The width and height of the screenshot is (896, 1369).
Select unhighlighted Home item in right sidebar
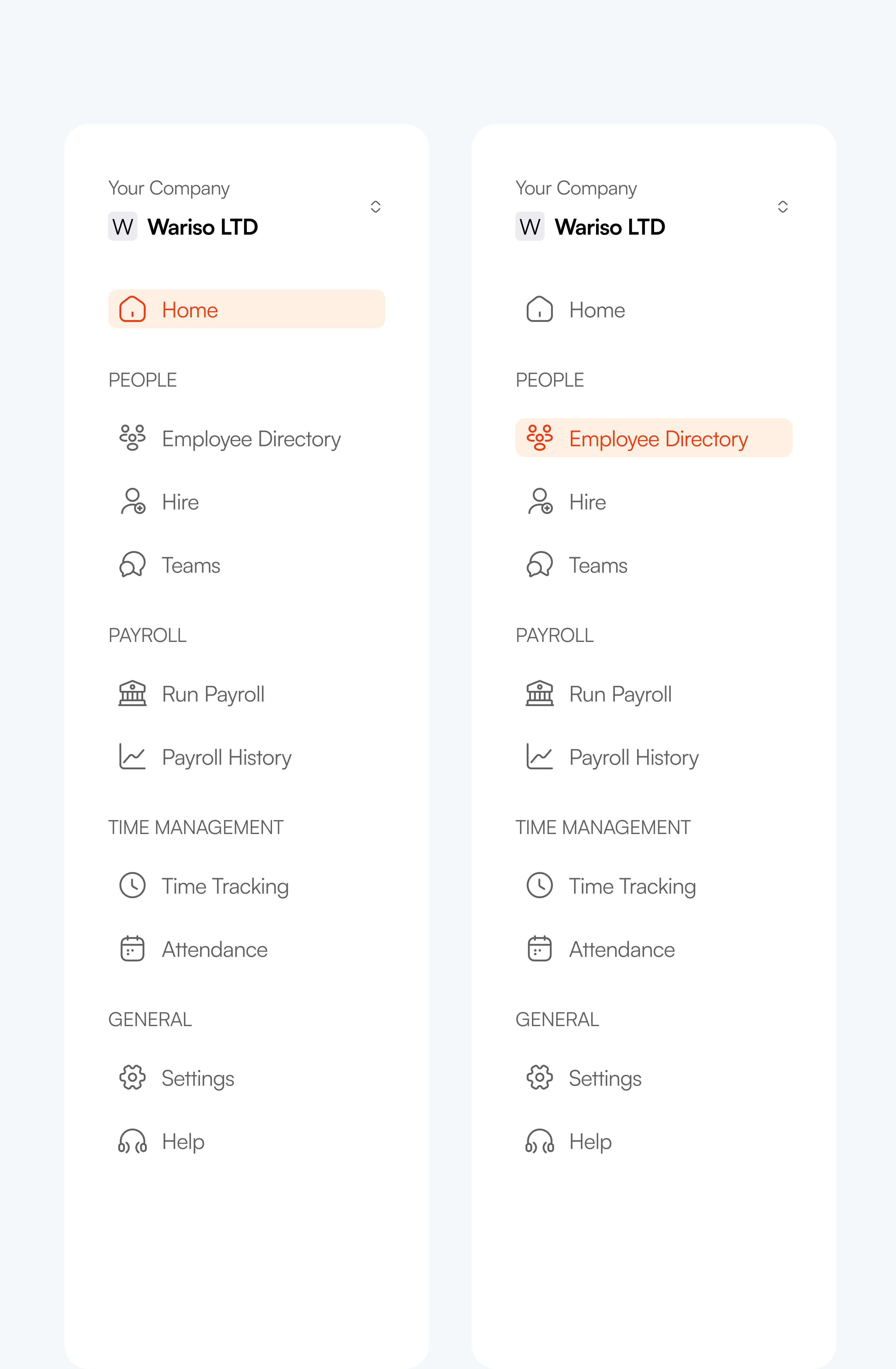tap(654, 309)
